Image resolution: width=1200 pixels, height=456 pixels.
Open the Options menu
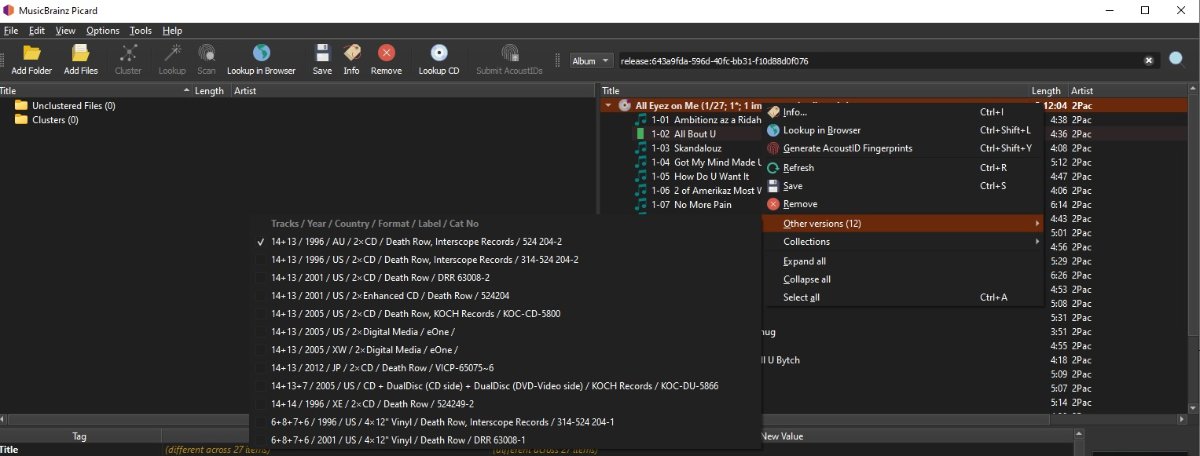coord(102,31)
